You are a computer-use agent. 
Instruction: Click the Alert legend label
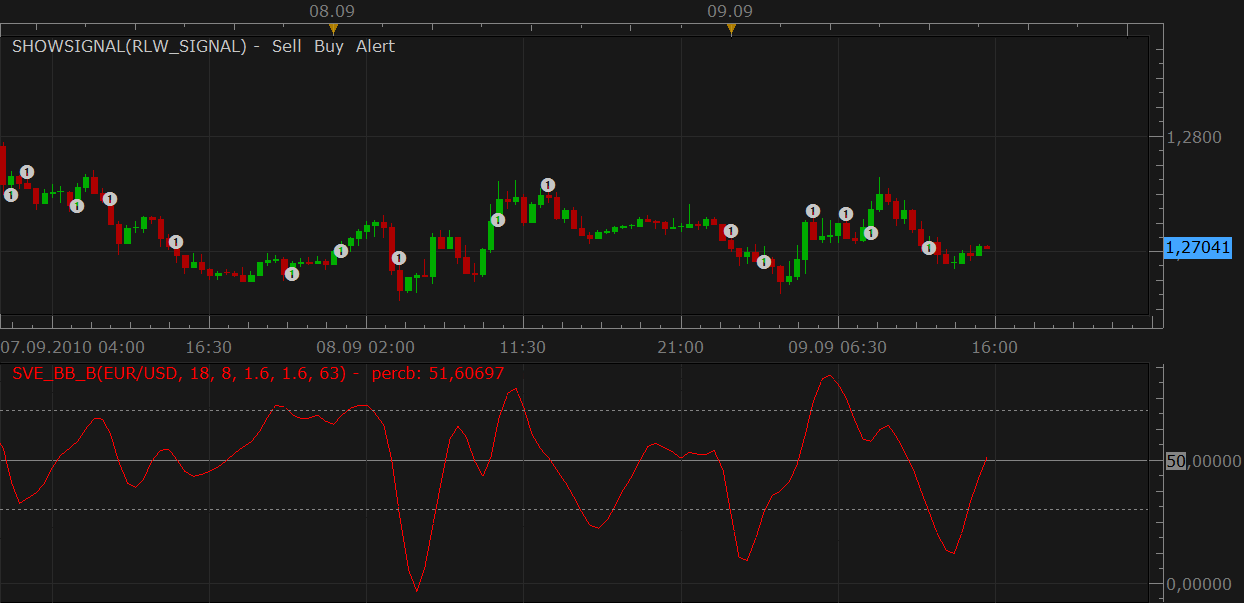coord(375,46)
